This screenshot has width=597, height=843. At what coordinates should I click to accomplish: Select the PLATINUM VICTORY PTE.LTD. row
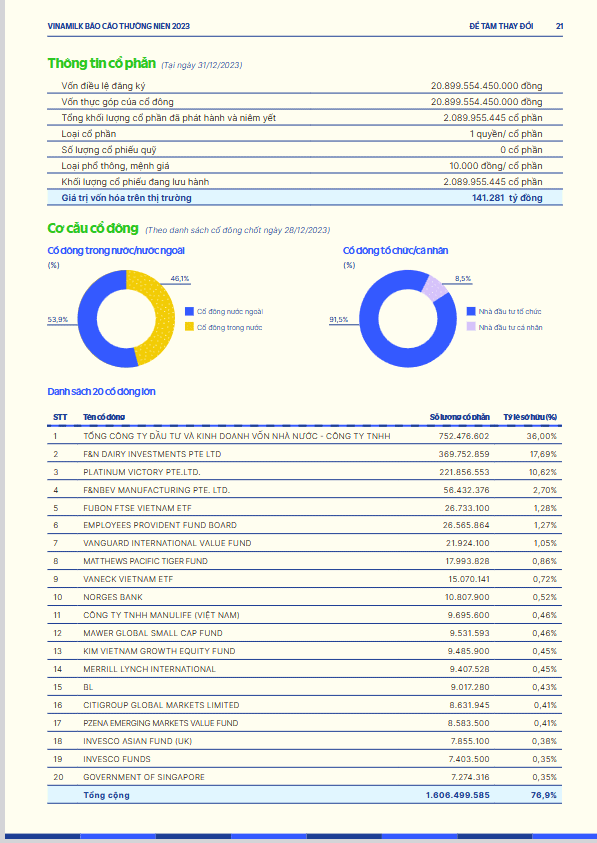coord(304,471)
